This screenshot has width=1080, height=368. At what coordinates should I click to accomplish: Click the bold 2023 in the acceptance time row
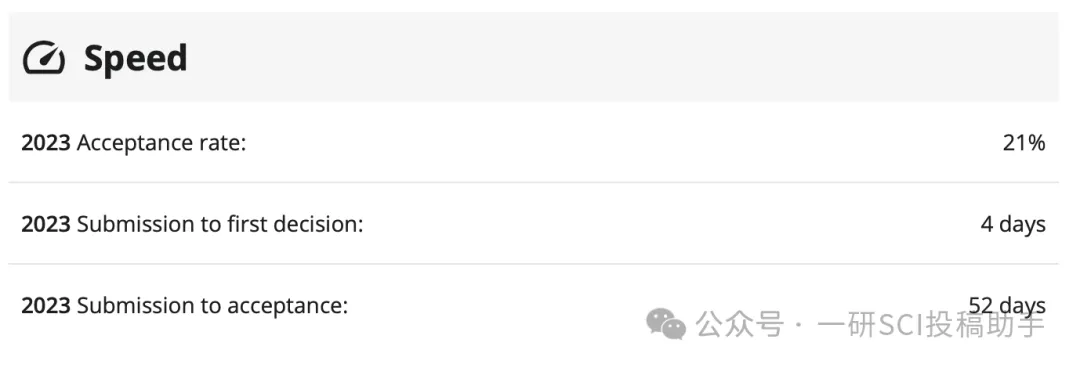45,305
